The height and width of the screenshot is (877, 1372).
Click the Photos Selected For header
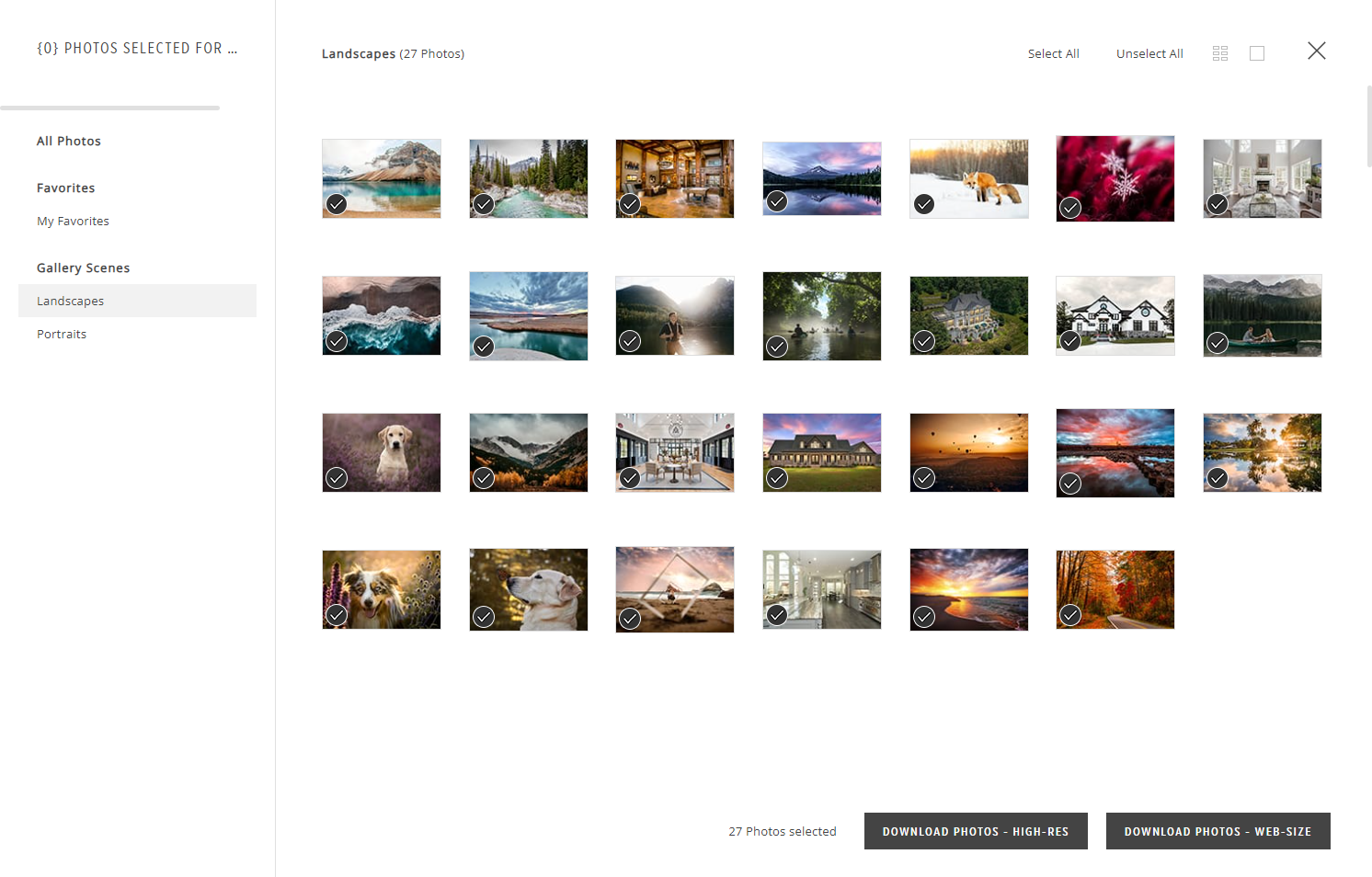(137, 48)
